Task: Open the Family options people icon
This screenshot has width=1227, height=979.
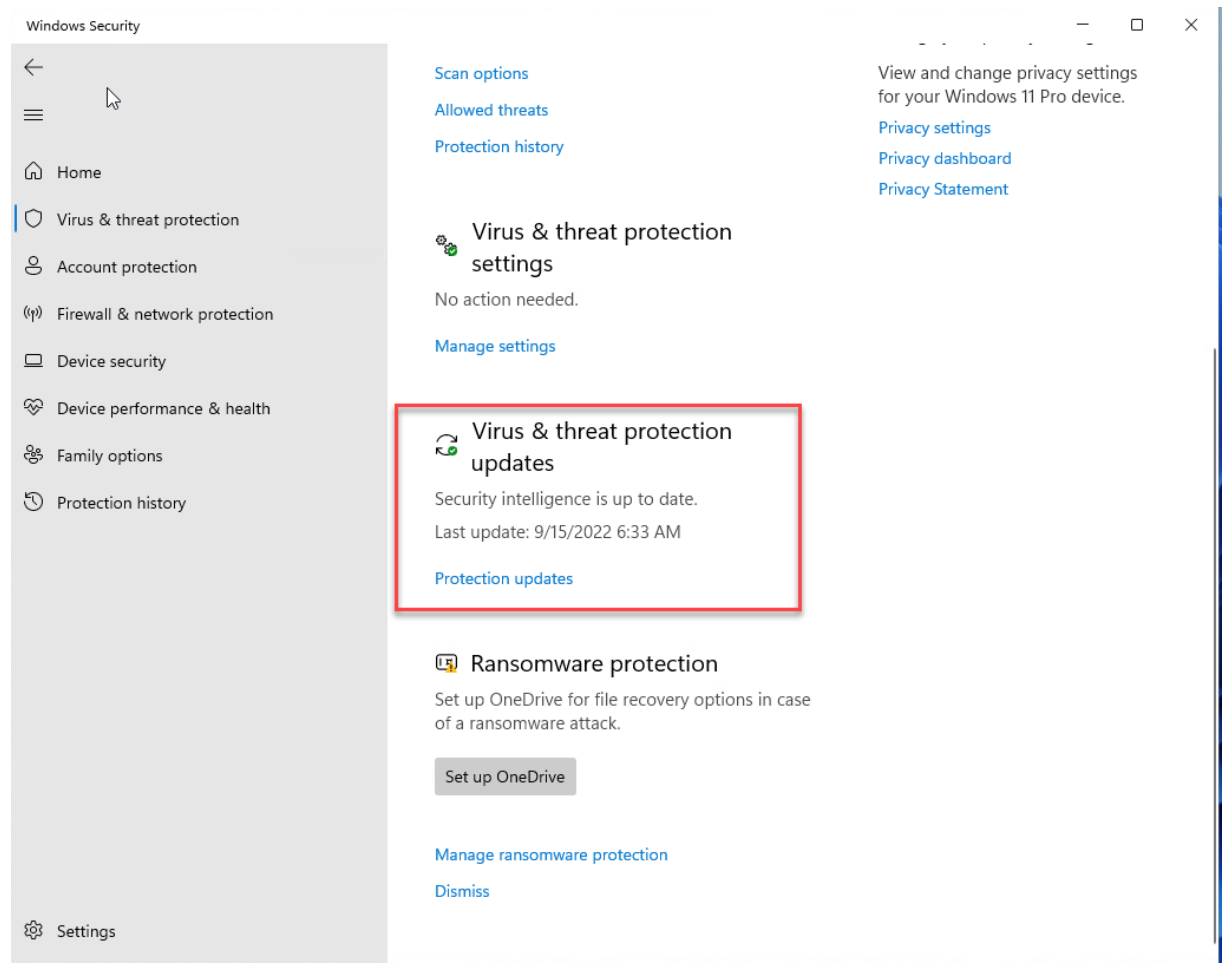Action: [34, 455]
